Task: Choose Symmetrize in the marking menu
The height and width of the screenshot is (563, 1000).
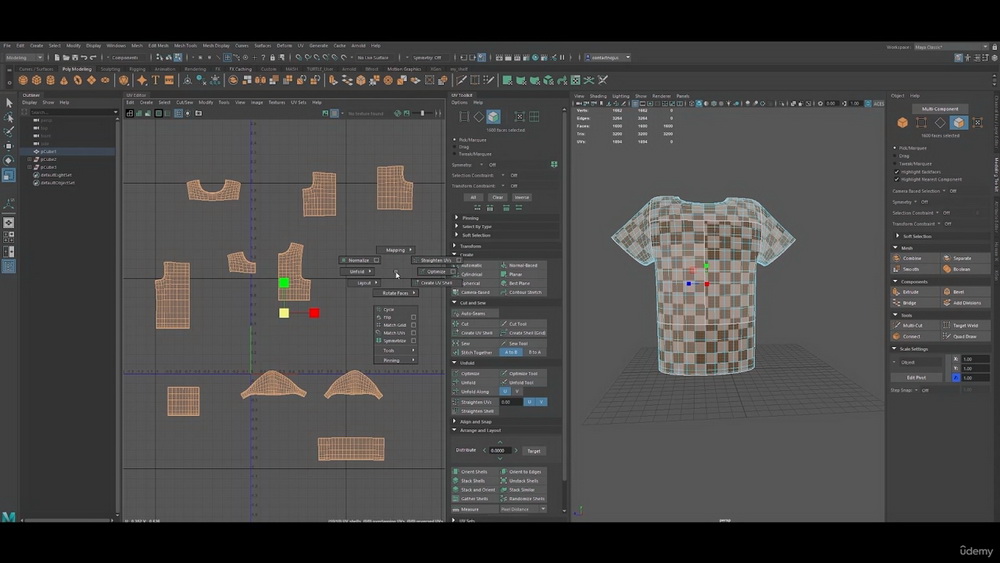Action: (395, 340)
